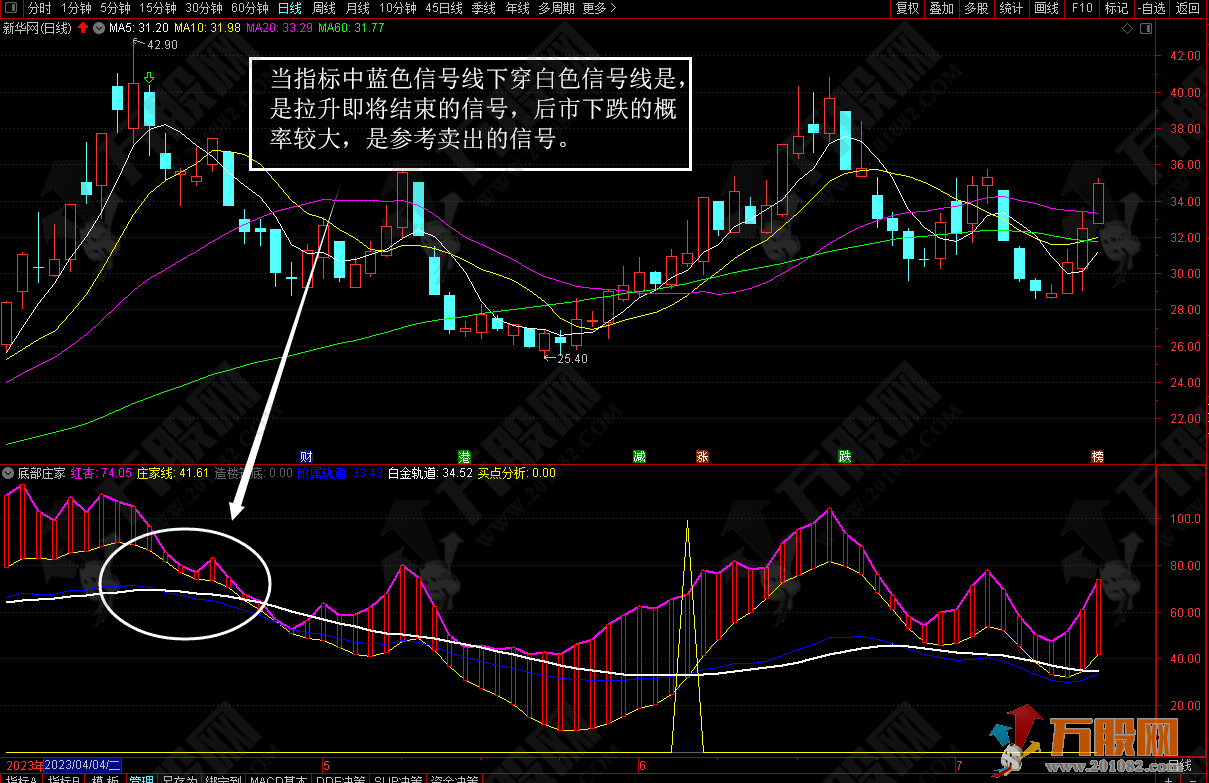Click the green 跌 event marker
The height and width of the screenshot is (783, 1209).
point(845,456)
